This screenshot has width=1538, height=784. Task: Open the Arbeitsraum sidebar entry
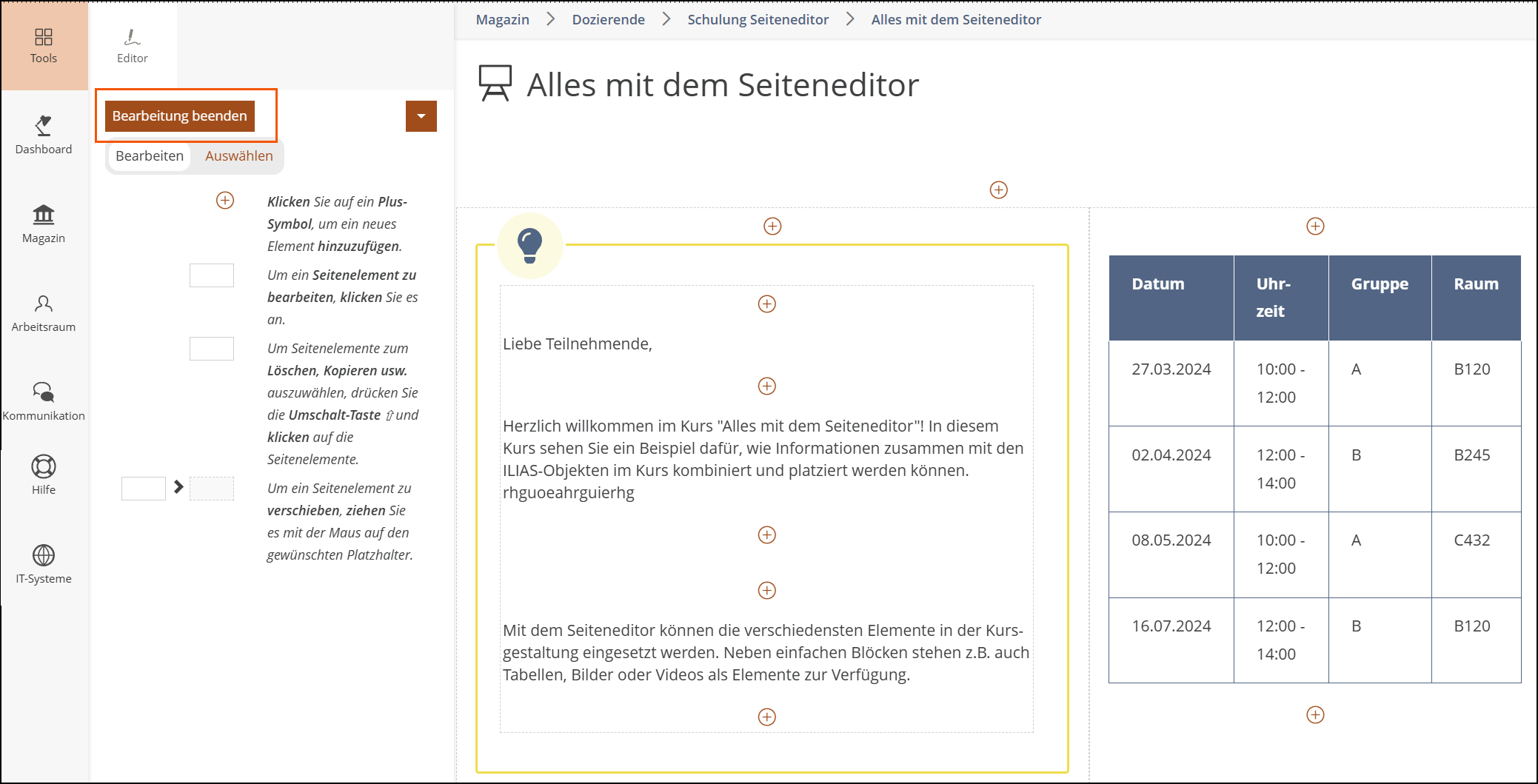(x=44, y=312)
